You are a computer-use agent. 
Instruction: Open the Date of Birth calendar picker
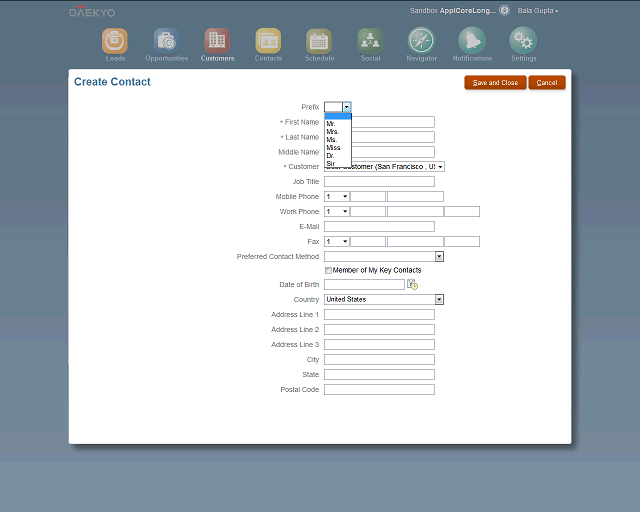[x=412, y=284]
